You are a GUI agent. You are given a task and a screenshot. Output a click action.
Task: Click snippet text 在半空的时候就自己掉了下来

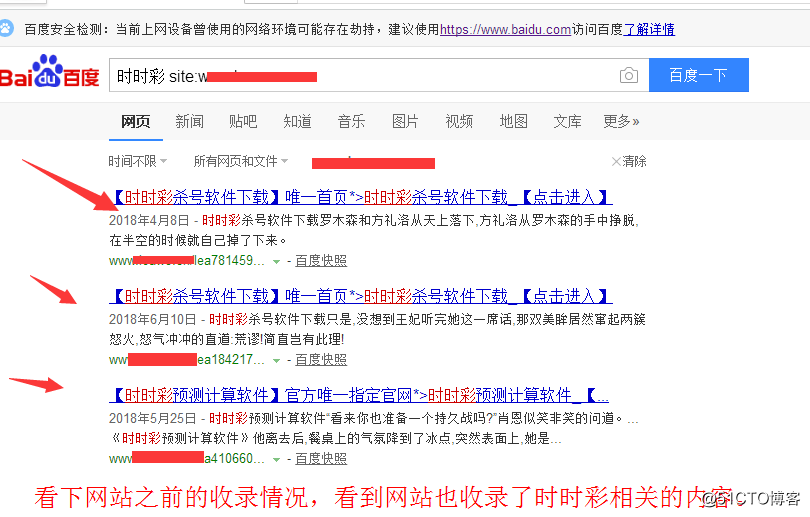pyautogui.click(x=194, y=240)
